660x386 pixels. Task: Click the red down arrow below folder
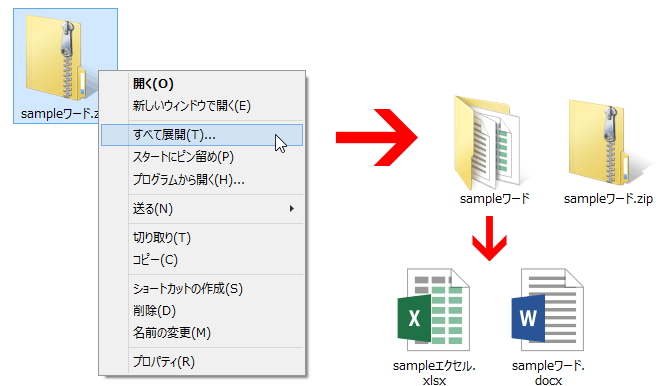point(489,238)
